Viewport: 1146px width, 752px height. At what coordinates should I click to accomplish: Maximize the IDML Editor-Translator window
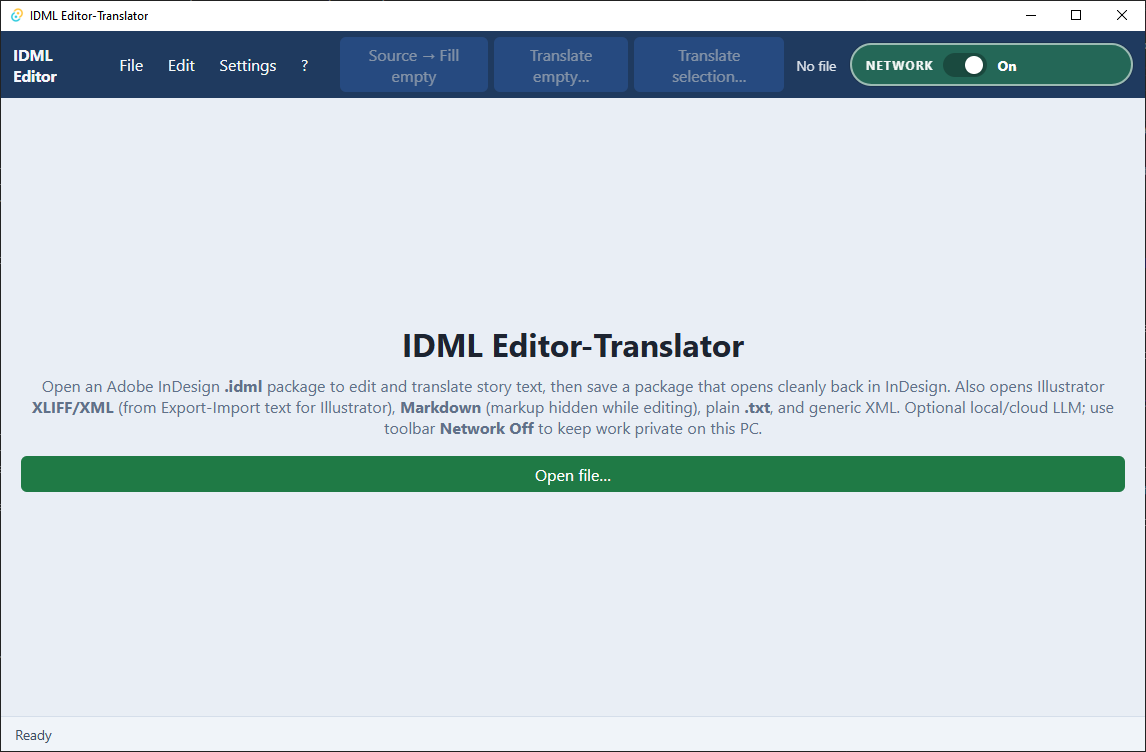point(1076,15)
